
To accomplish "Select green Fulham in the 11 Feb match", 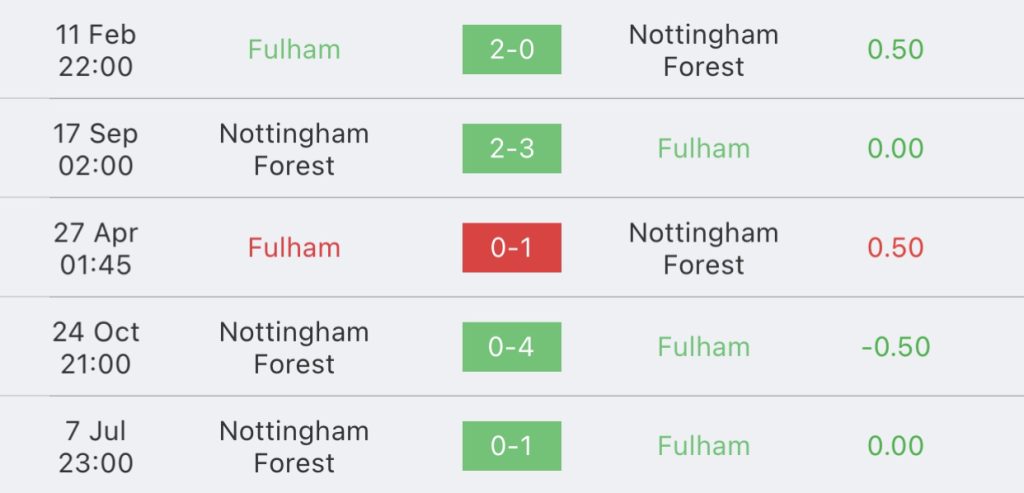I will (x=294, y=50).
